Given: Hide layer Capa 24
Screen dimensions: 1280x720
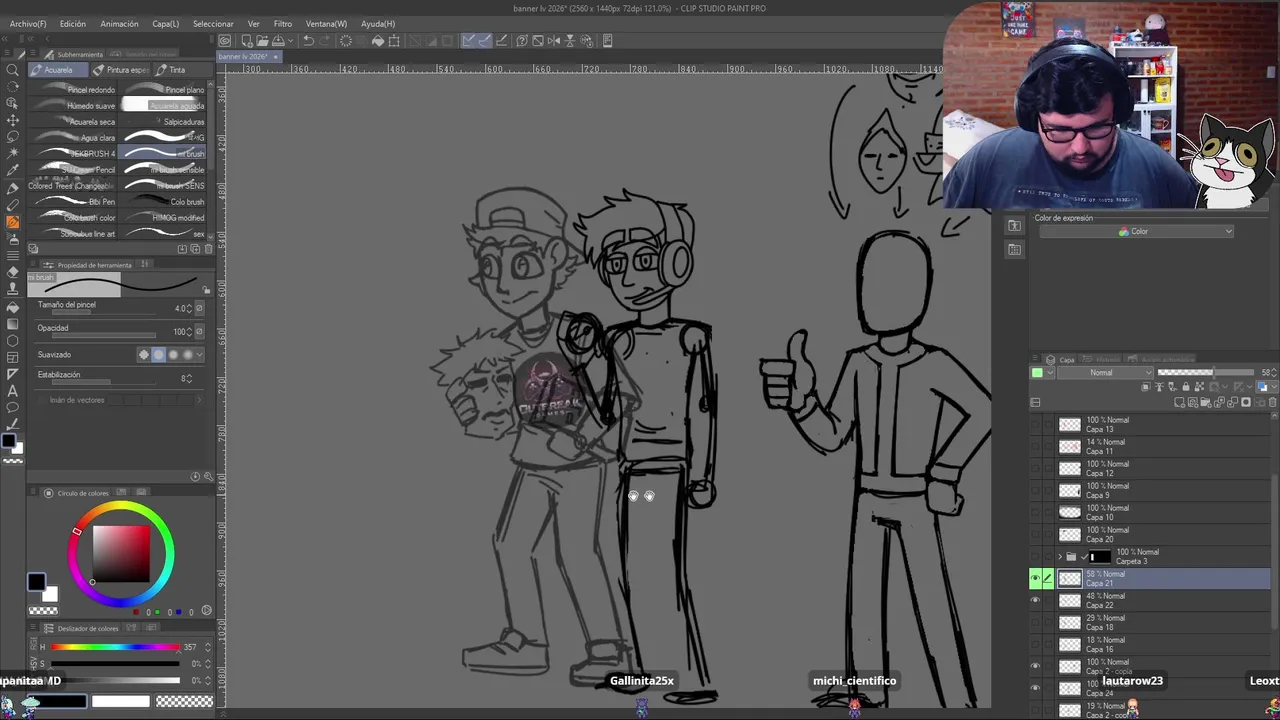Looking at the screenshot, I should coord(1035,689).
